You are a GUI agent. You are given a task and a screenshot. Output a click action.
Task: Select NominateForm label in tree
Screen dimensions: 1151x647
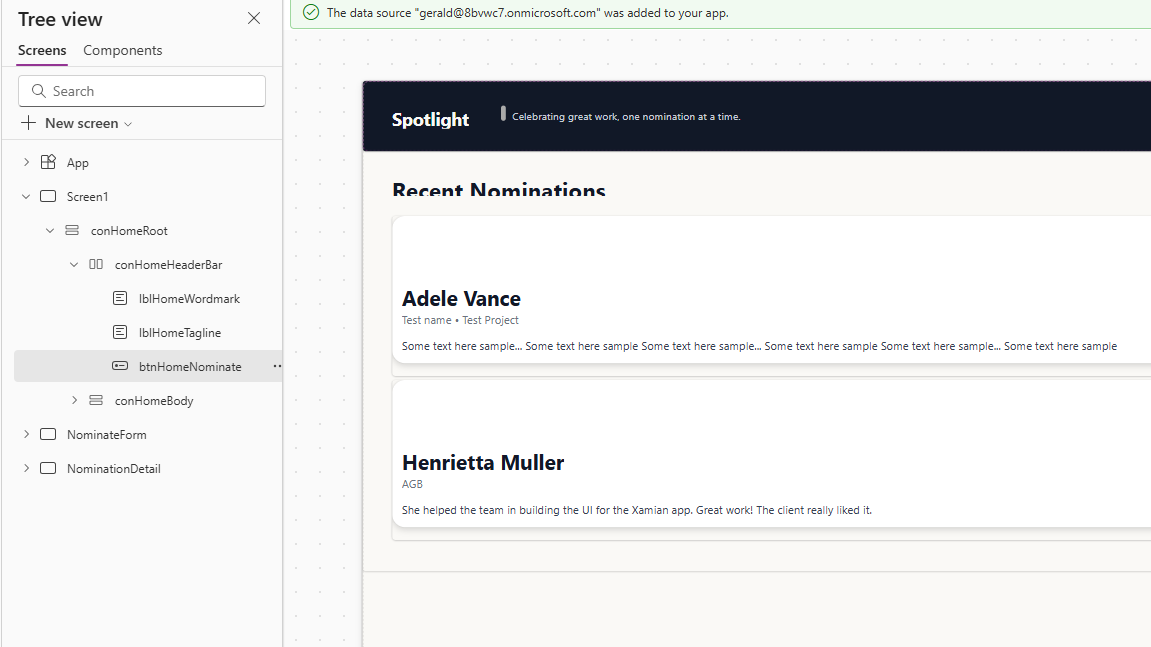106,435
